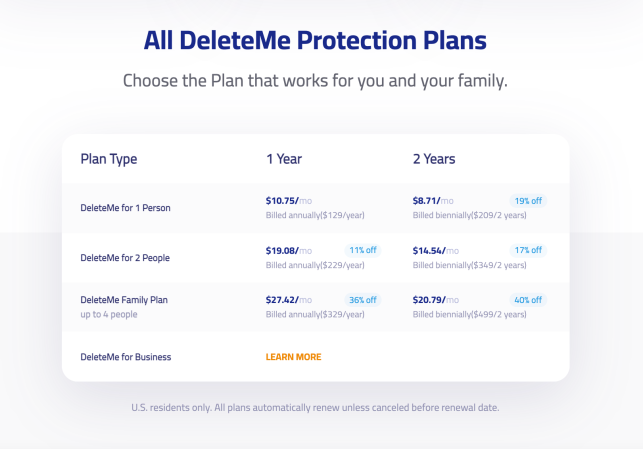Choose the $20.79/mo family two-year price
The width and height of the screenshot is (643, 449).
click(x=436, y=300)
